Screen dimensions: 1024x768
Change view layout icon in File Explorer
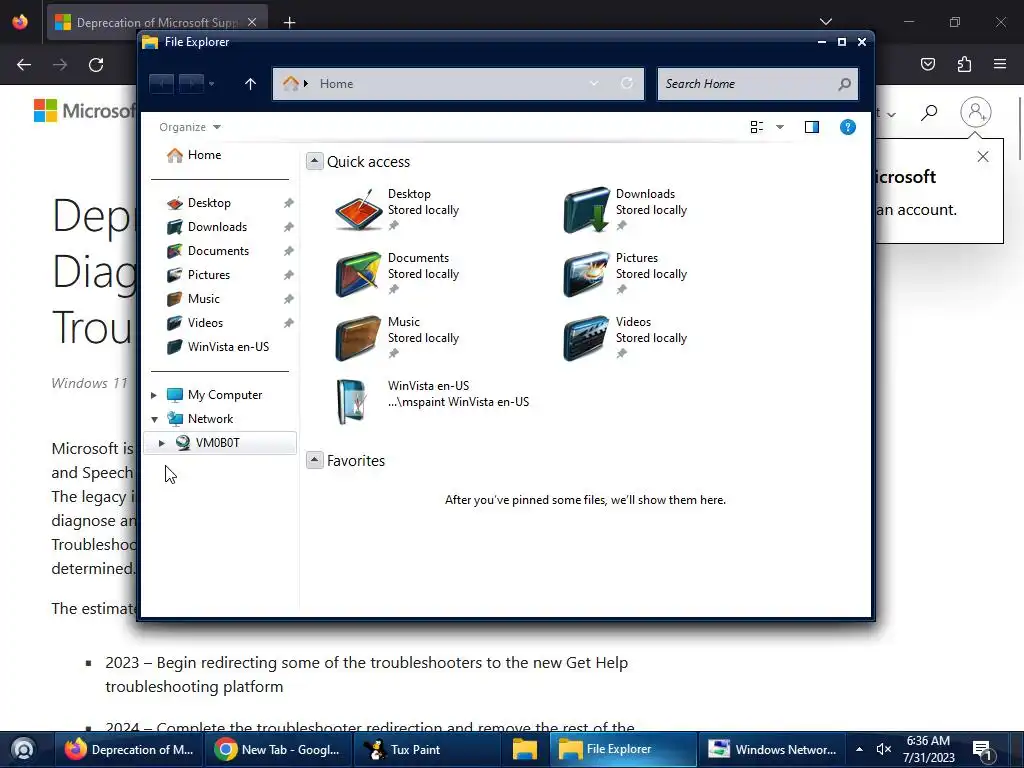pos(757,127)
